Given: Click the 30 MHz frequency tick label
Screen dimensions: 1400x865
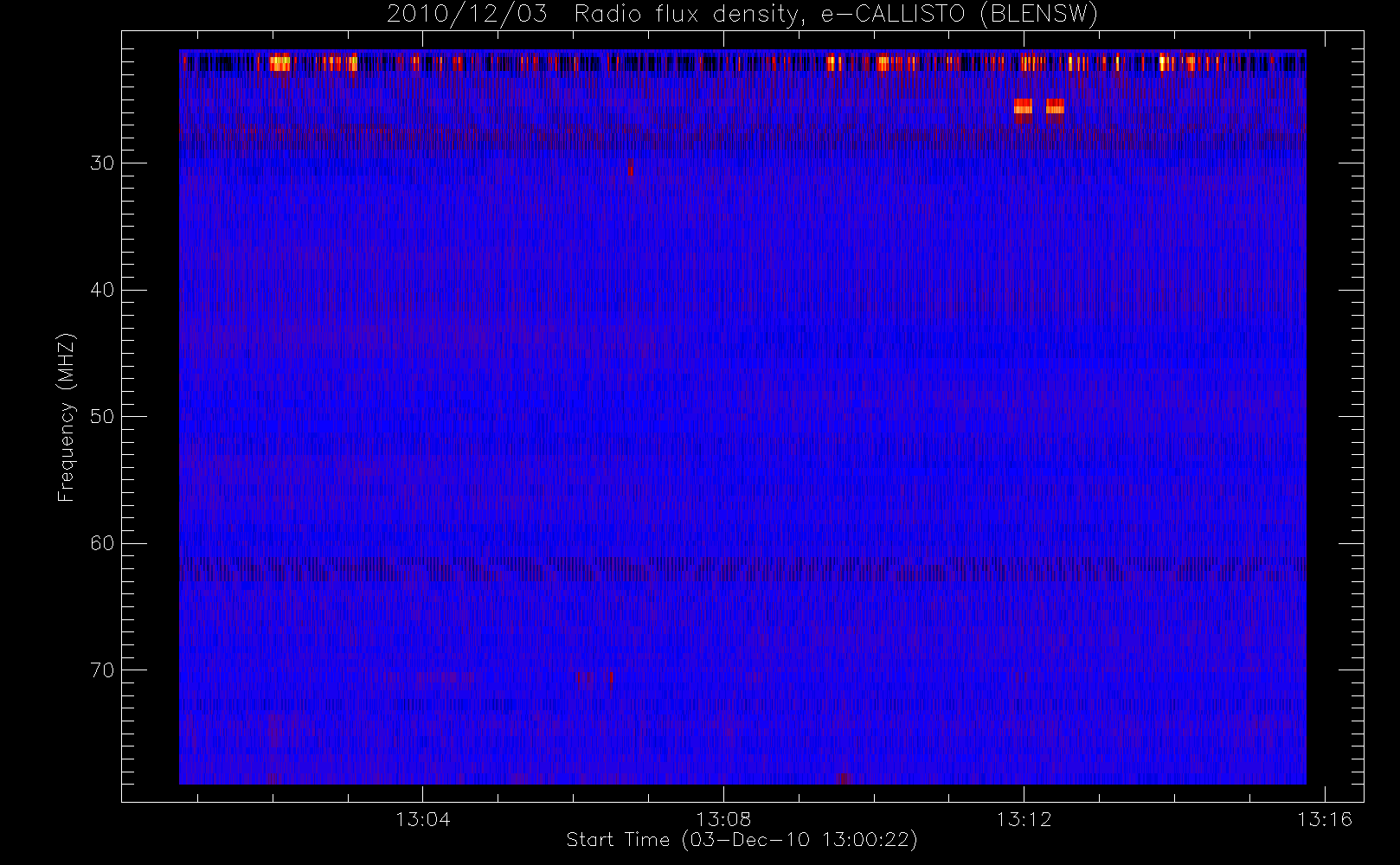Looking at the screenshot, I should point(102,163).
